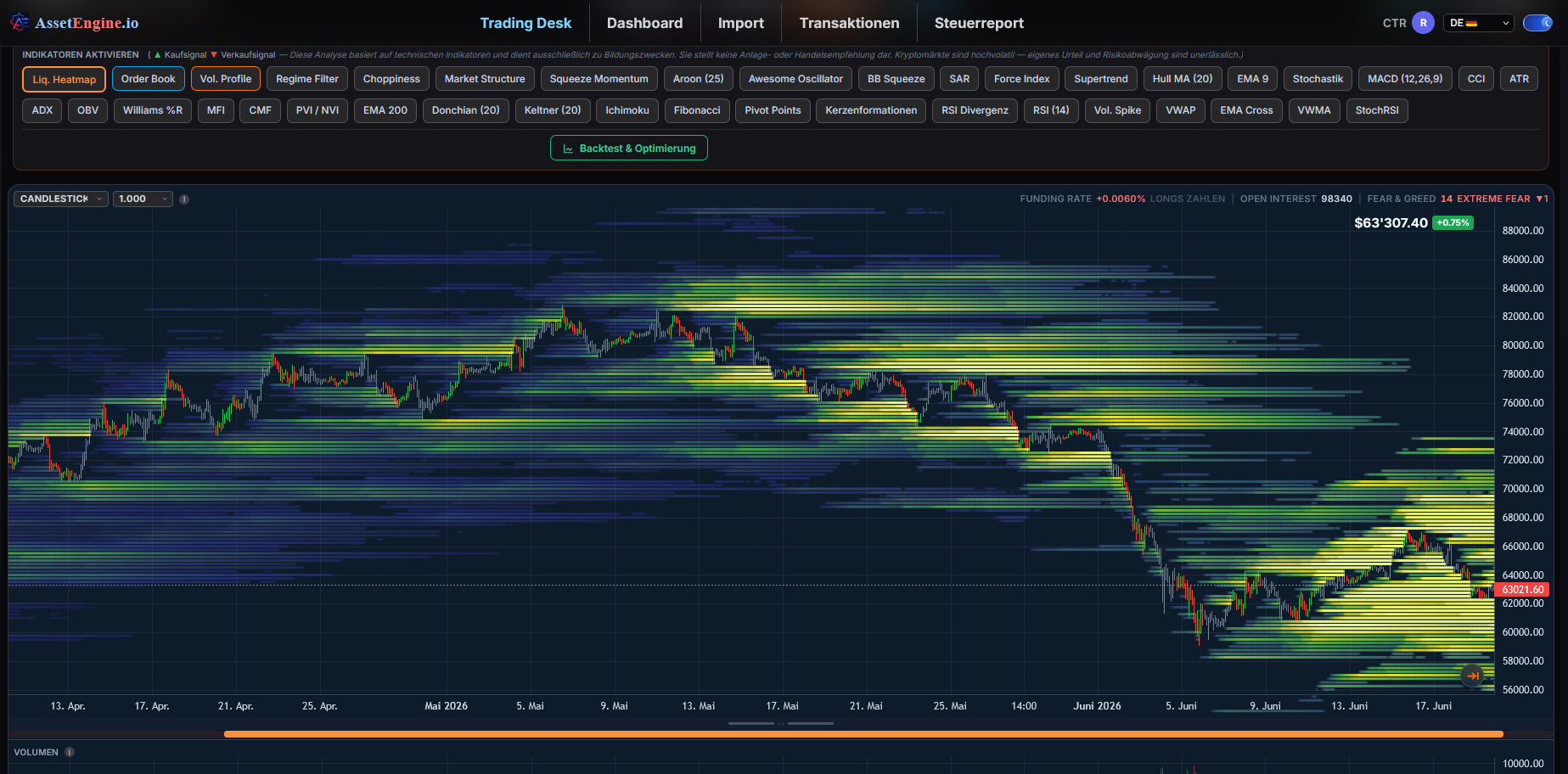Click the Funding Rate +0.0060% value

1121,199
